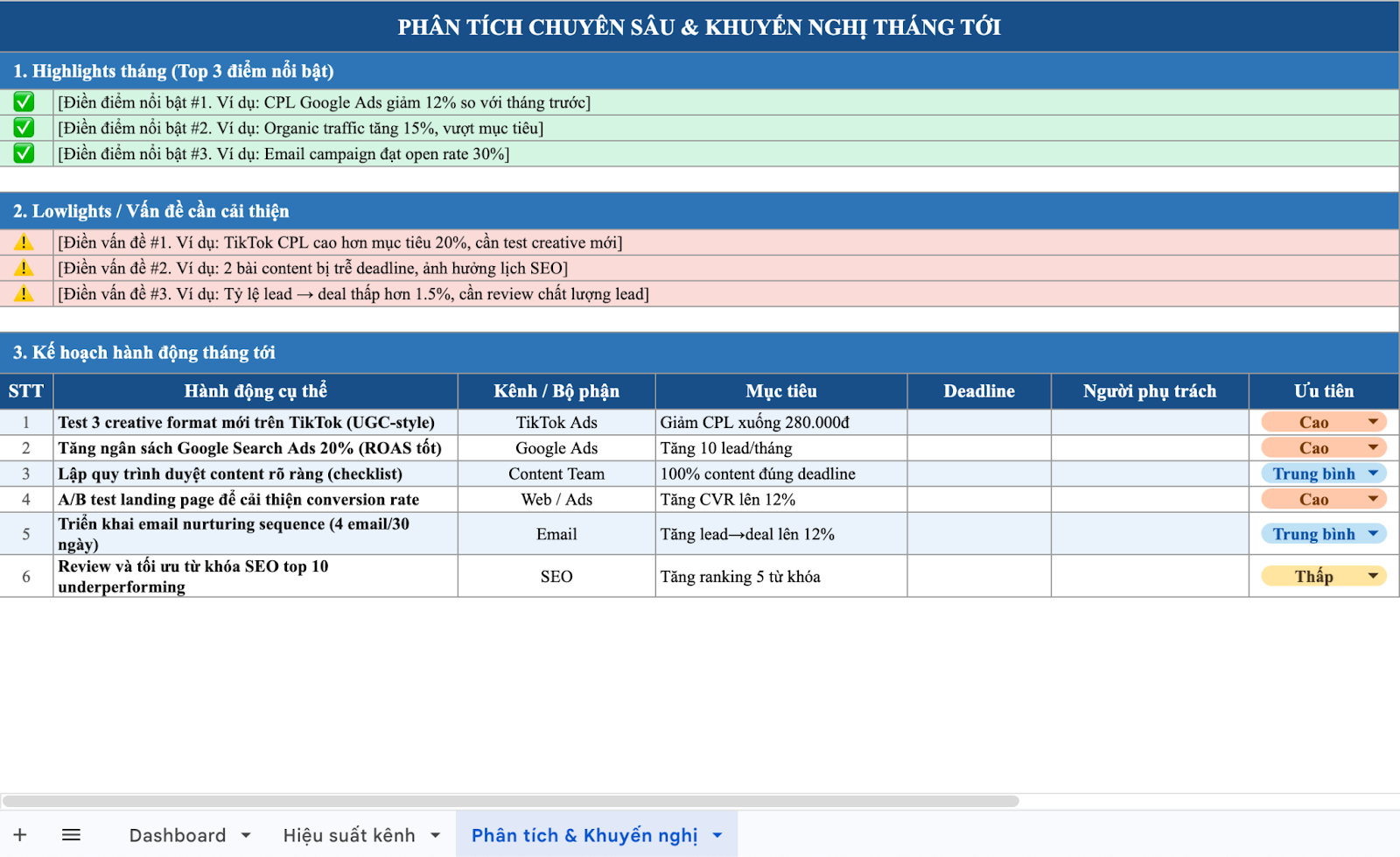Open priority dropdown for TikTok creative test row
The width and height of the screenshot is (1400, 857).
(x=1372, y=422)
